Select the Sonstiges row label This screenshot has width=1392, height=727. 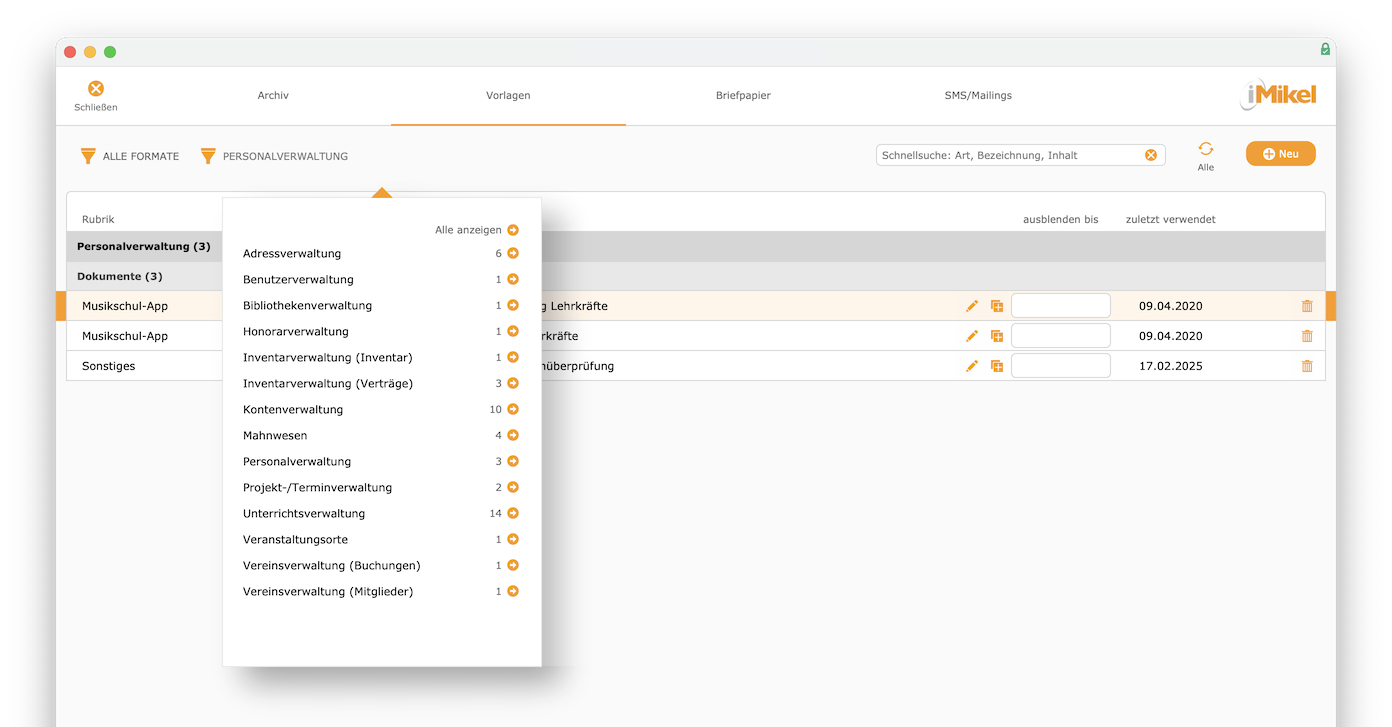click(x=108, y=366)
